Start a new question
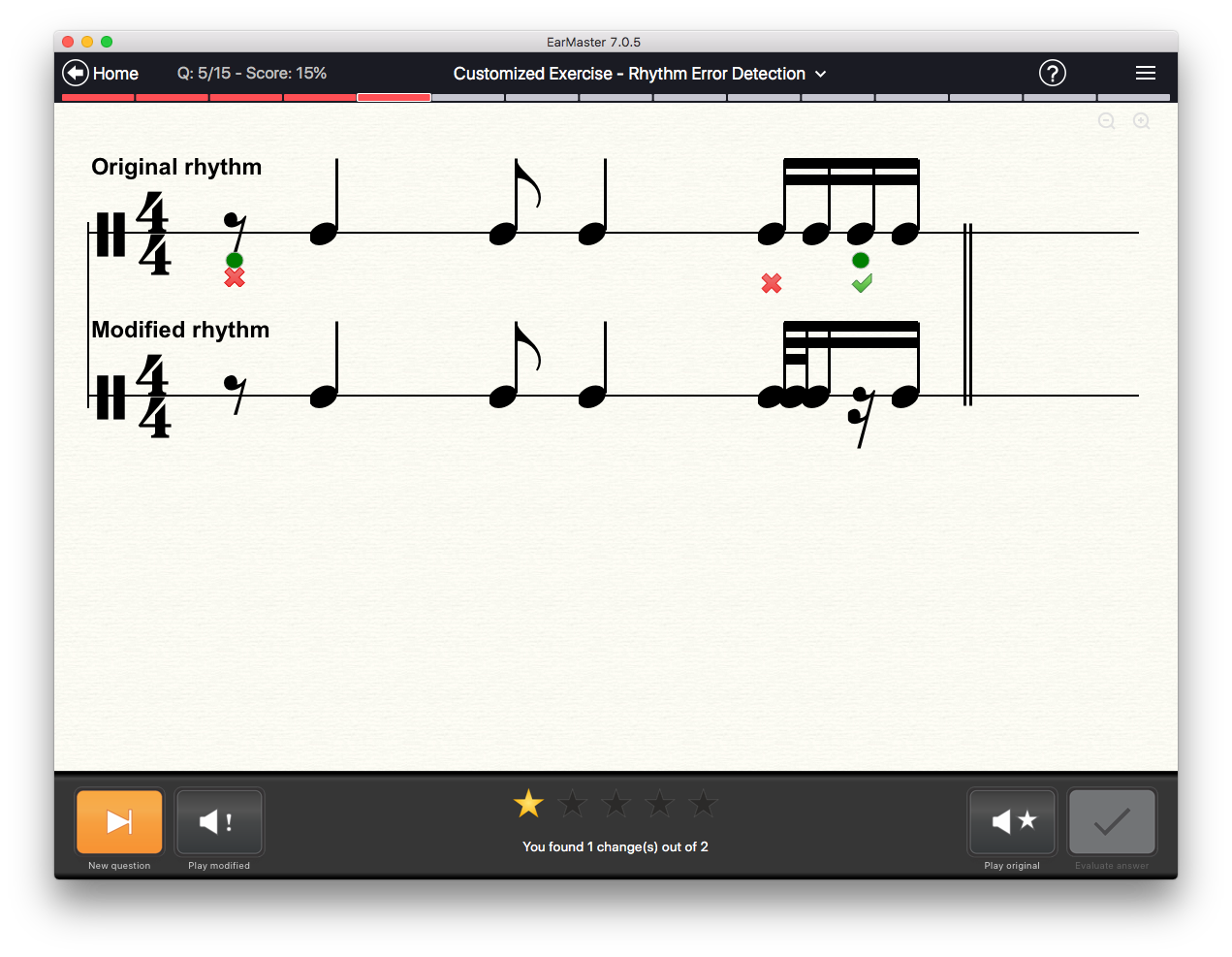 click(x=119, y=821)
